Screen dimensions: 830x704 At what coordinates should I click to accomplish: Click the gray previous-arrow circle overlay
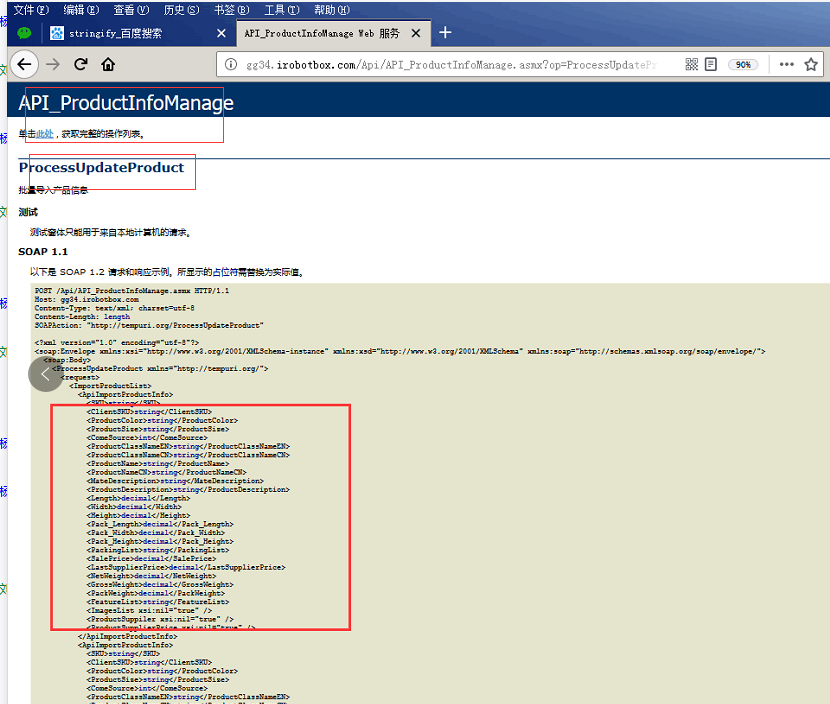coord(46,374)
